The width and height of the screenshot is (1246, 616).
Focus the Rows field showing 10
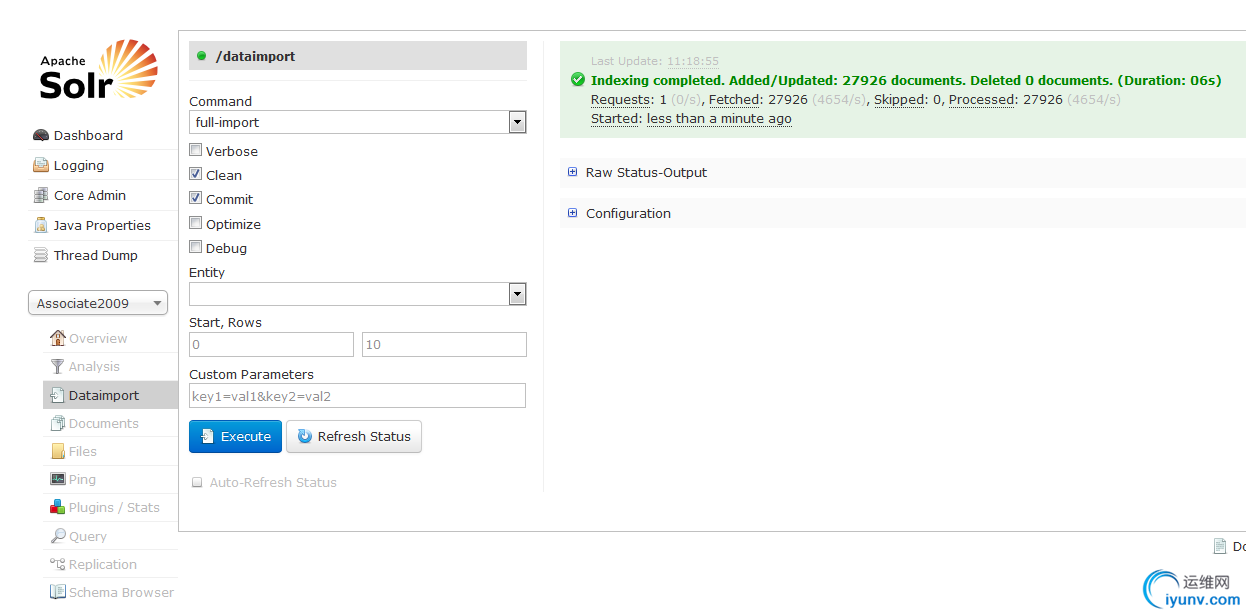(x=444, y=344)
